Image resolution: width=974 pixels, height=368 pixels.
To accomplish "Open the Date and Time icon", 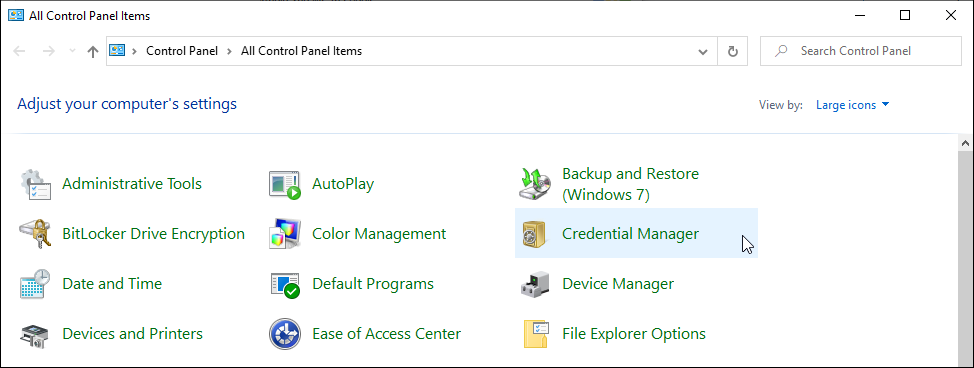I will click(35, 284).
